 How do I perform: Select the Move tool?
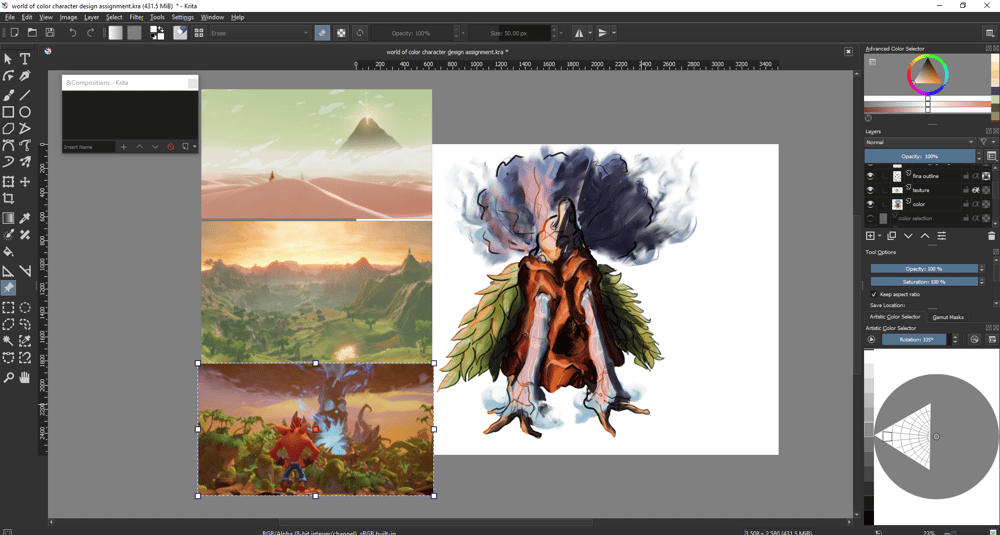coord(25,182)
